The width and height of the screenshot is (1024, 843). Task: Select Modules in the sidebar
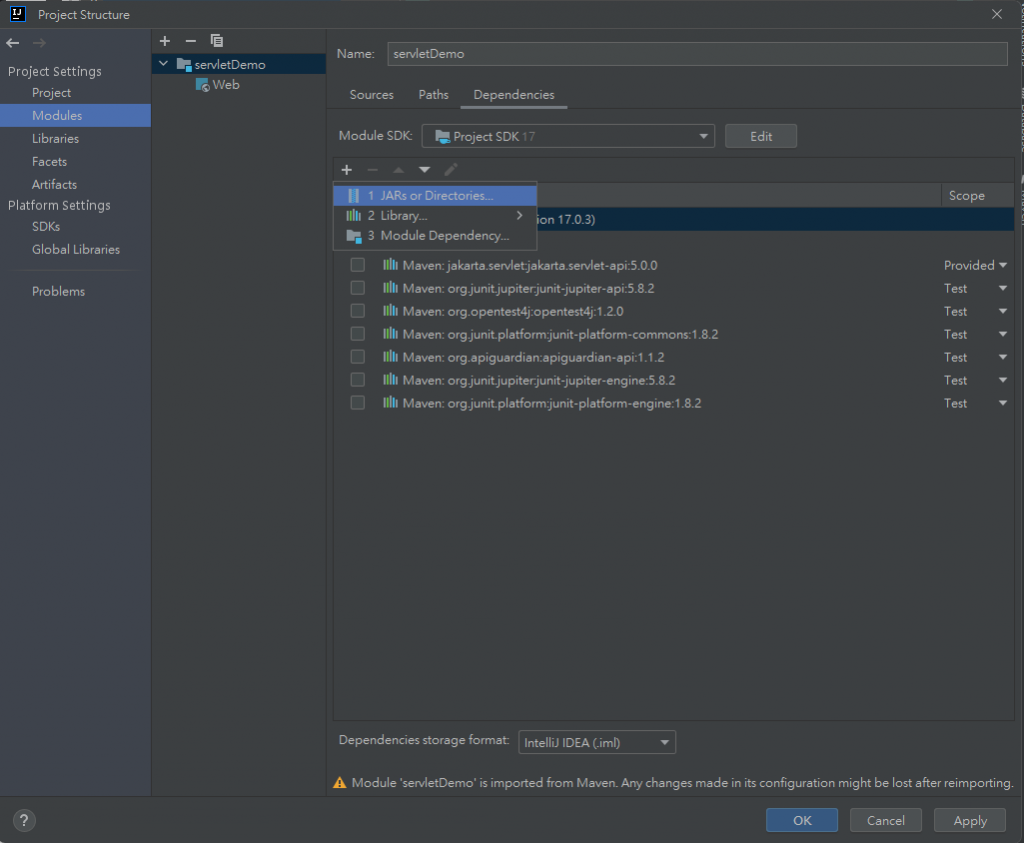click(76, 116)
